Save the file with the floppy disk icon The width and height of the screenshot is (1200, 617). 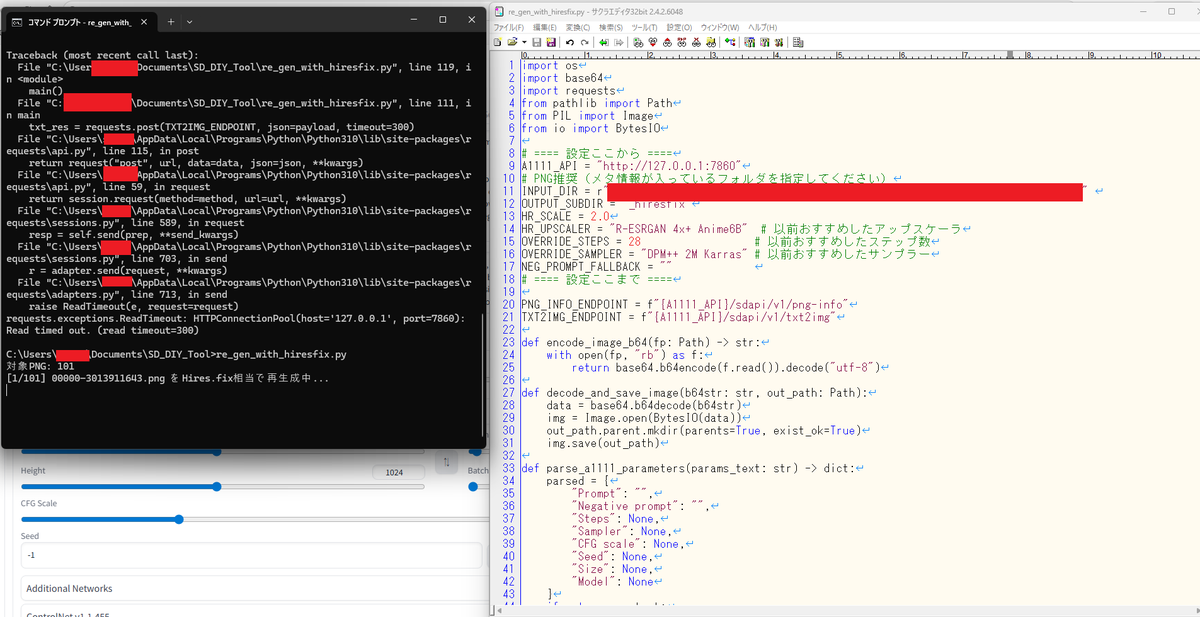tap(536, 42)
